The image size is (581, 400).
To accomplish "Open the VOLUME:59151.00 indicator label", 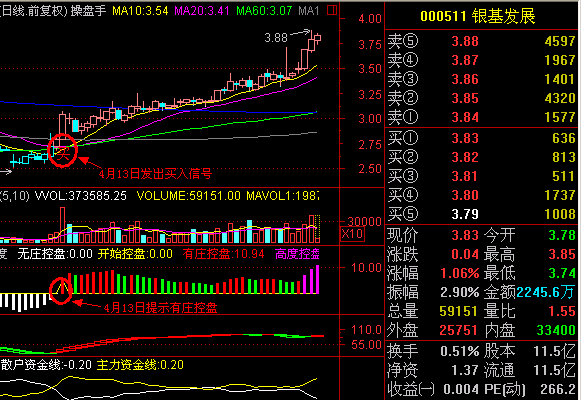I will tap(189, 195).
